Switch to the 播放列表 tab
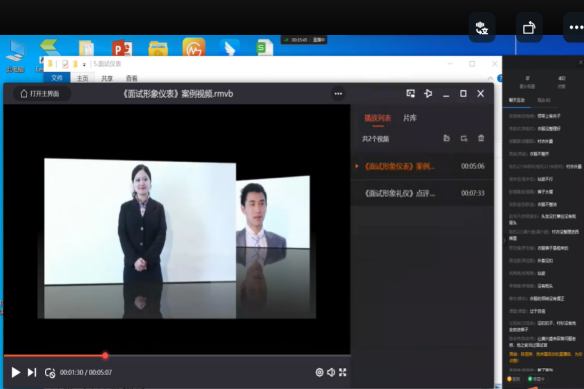This screenshot has height=389, width=584. [x=377, y=118]
